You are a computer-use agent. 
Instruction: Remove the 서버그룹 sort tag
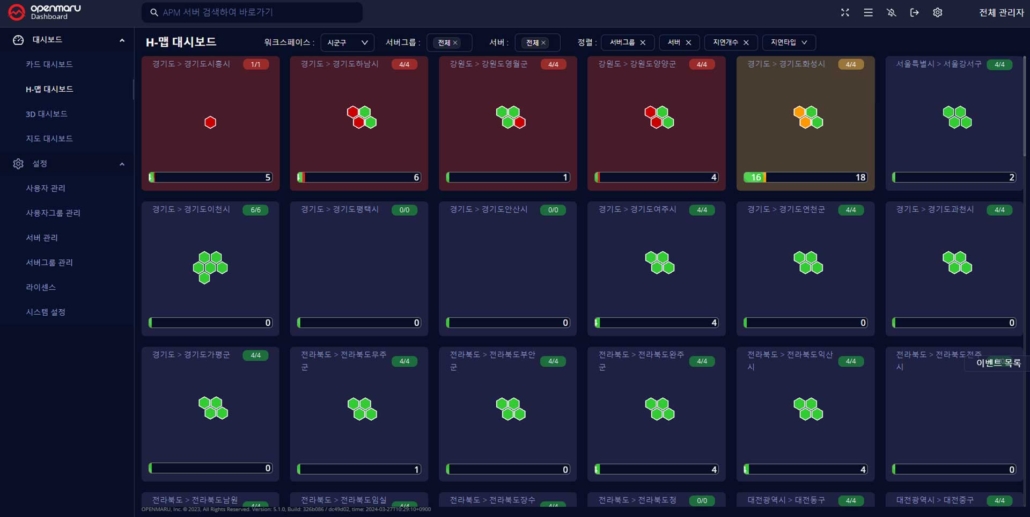coord(642,43)
